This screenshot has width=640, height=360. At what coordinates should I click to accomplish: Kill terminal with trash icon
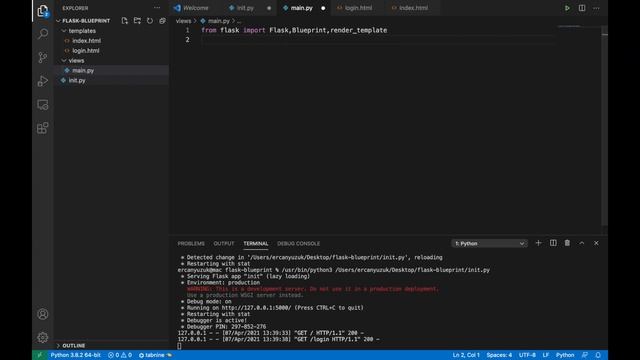coord(567,243)
